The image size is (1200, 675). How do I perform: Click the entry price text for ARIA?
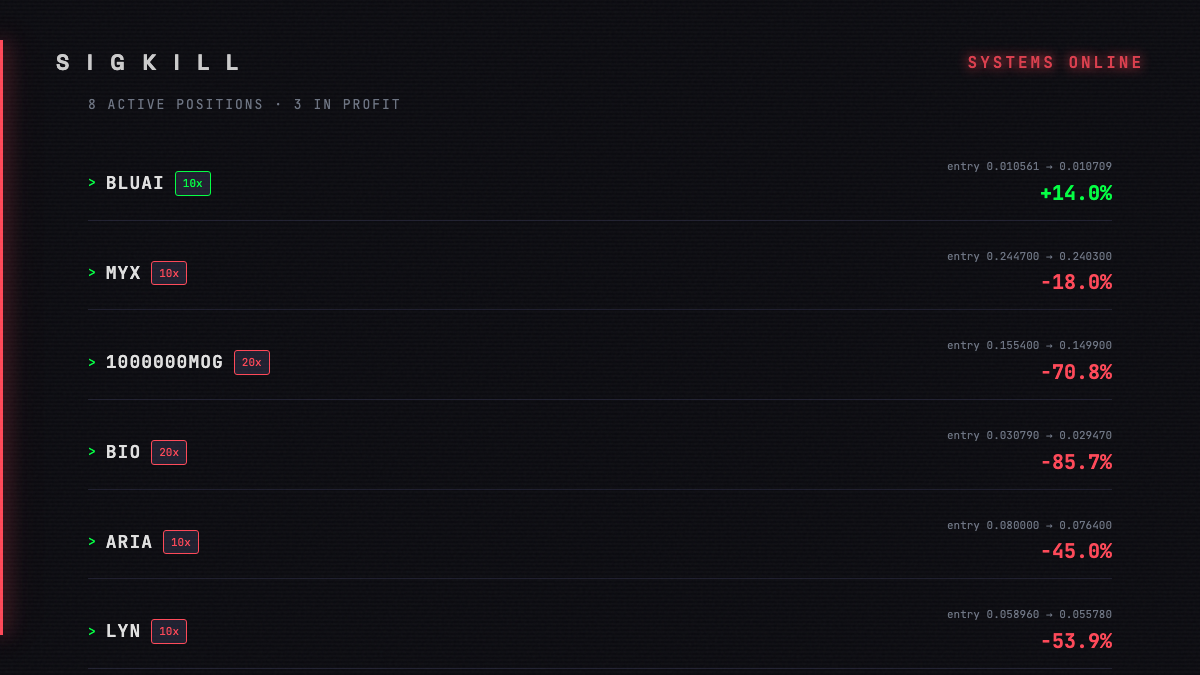1029,525
